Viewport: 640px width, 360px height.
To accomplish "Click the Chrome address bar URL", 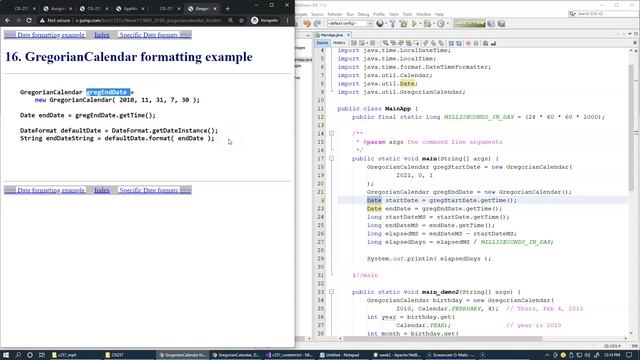I will pyautogui.click(x=148, y=20).
